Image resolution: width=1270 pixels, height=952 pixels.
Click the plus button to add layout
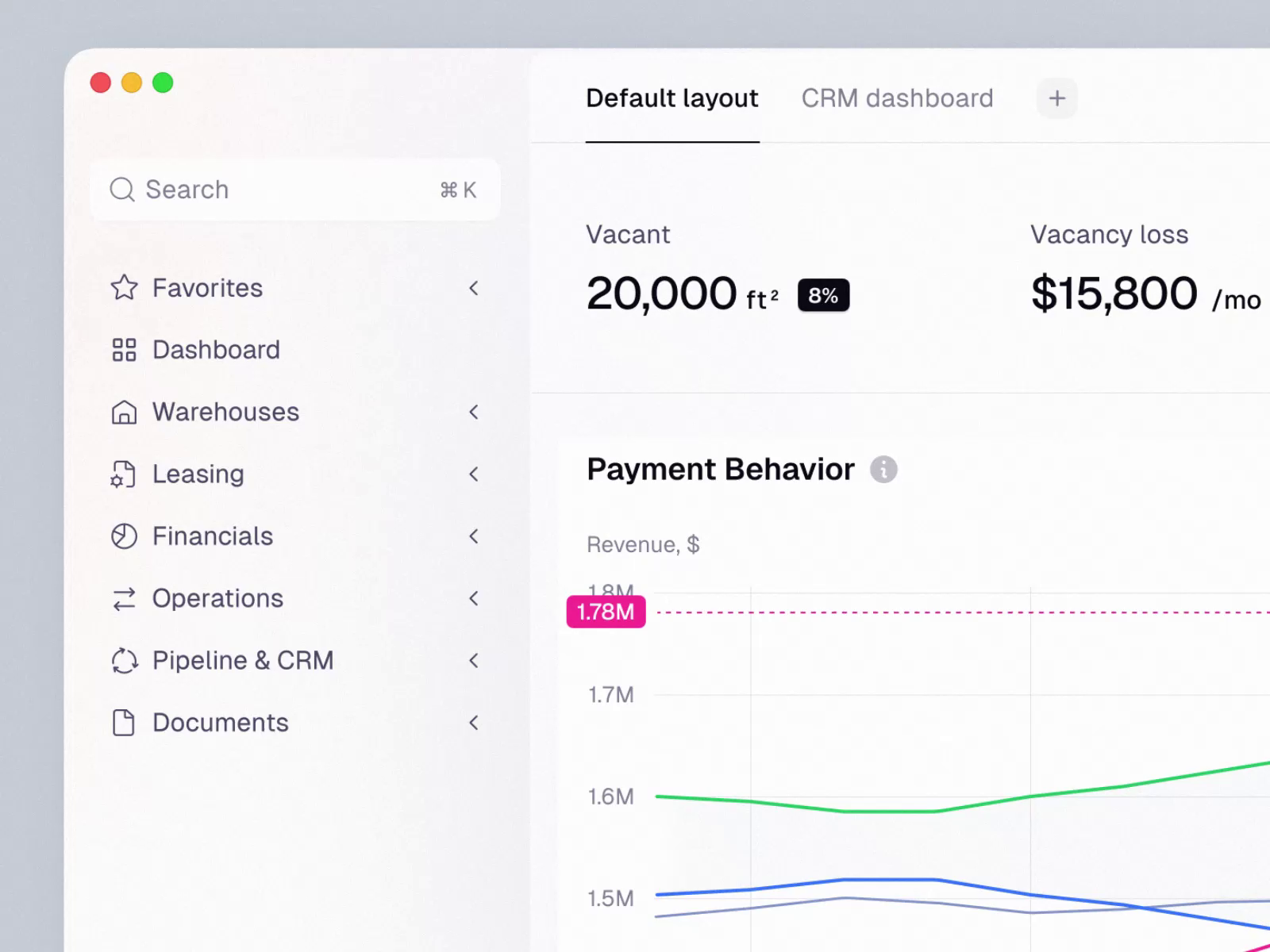point(1056,98)
